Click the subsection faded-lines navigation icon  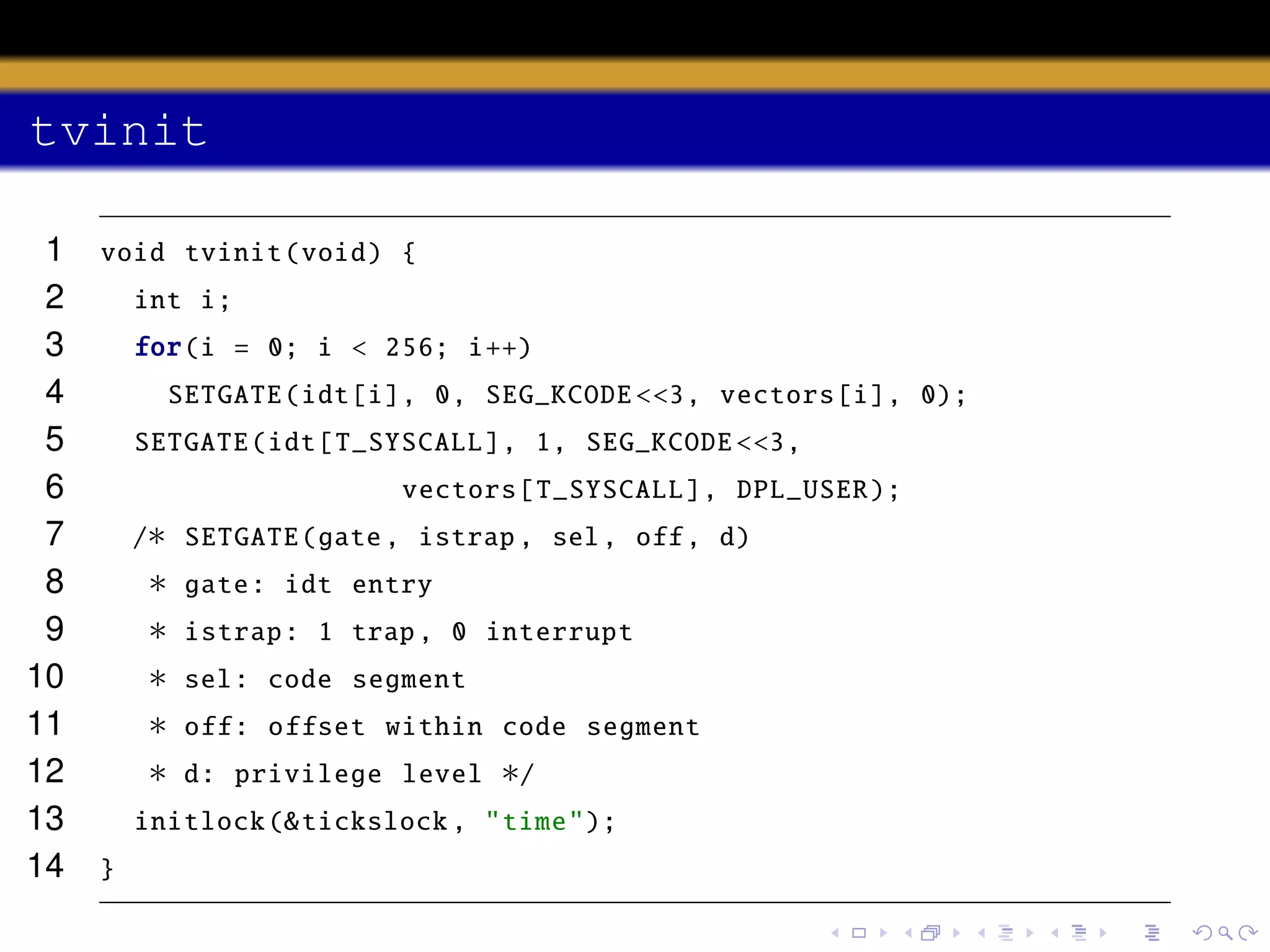1006,933
